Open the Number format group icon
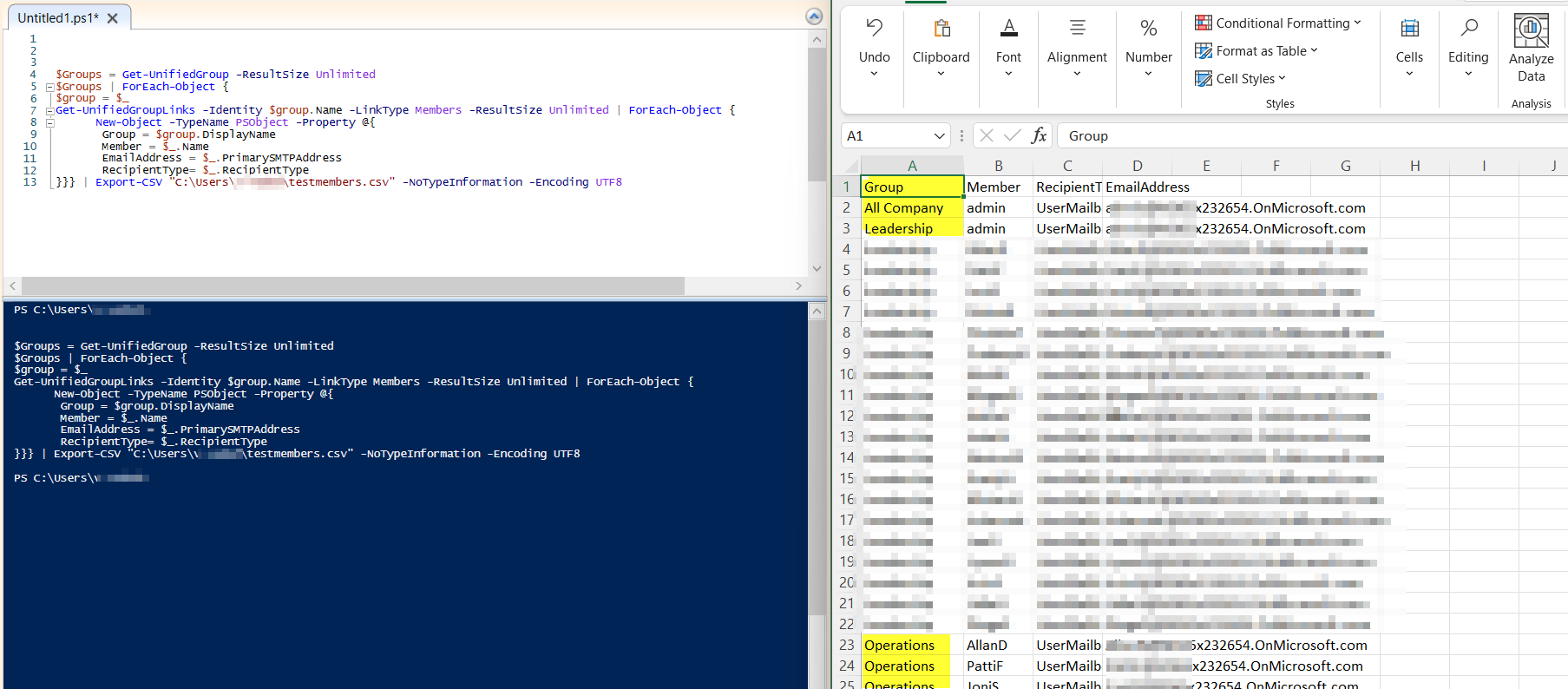 pyautogui.click(x=1149, y=28)
